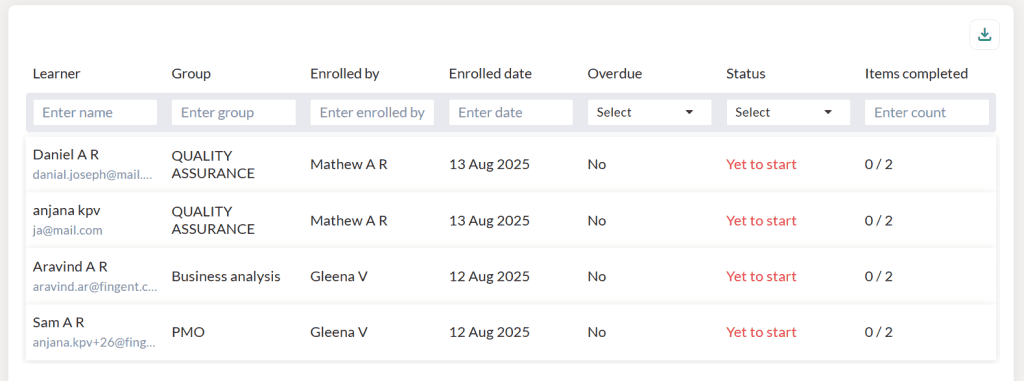Focus the Enter count filter field
Screen dimensions: 1024x381
927,112
